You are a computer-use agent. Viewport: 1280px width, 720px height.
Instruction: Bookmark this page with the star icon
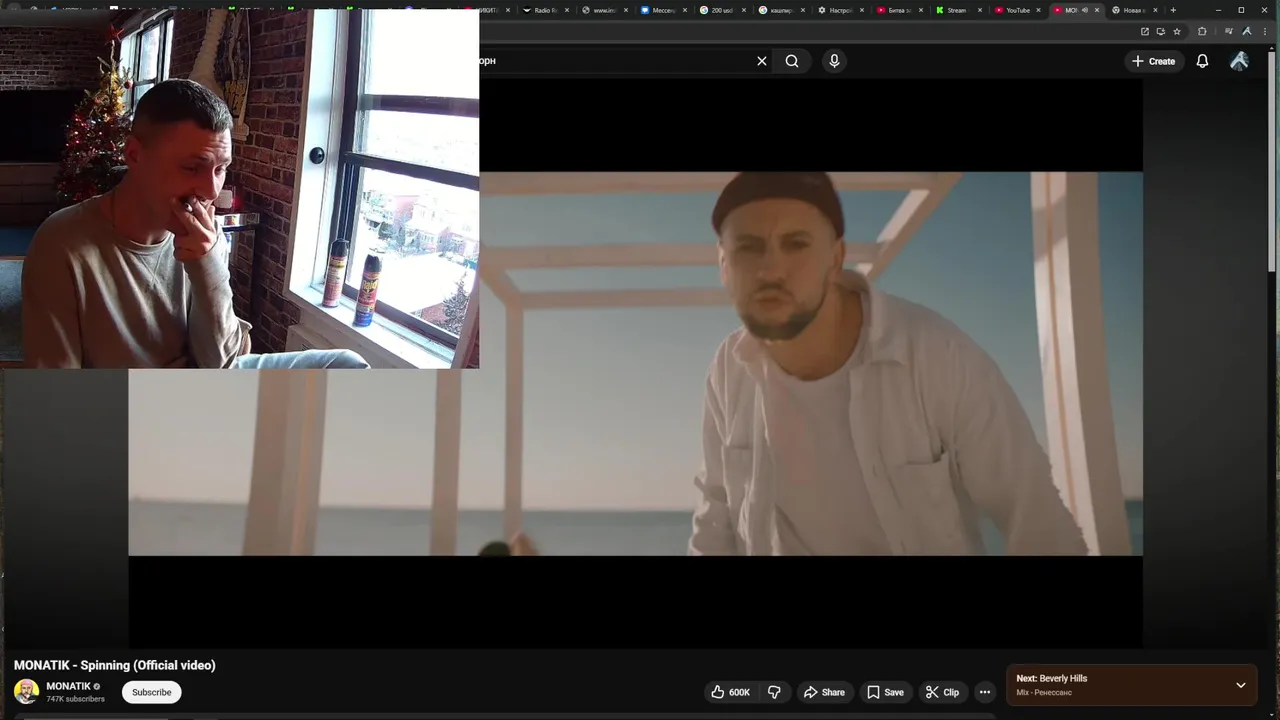(x=1177, y=31)
